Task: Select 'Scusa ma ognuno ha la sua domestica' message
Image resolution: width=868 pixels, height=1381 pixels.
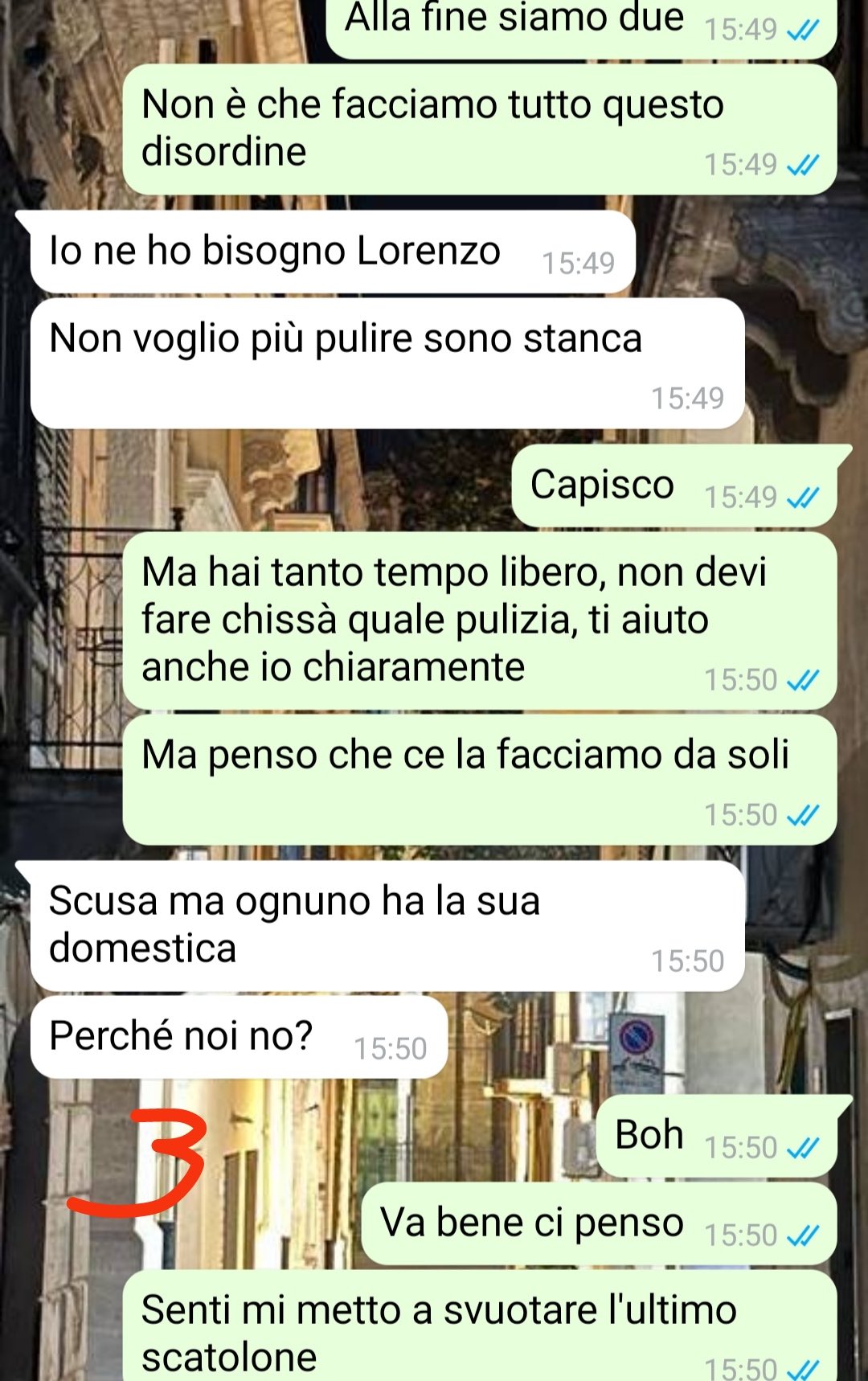Action: click(387, 926)
